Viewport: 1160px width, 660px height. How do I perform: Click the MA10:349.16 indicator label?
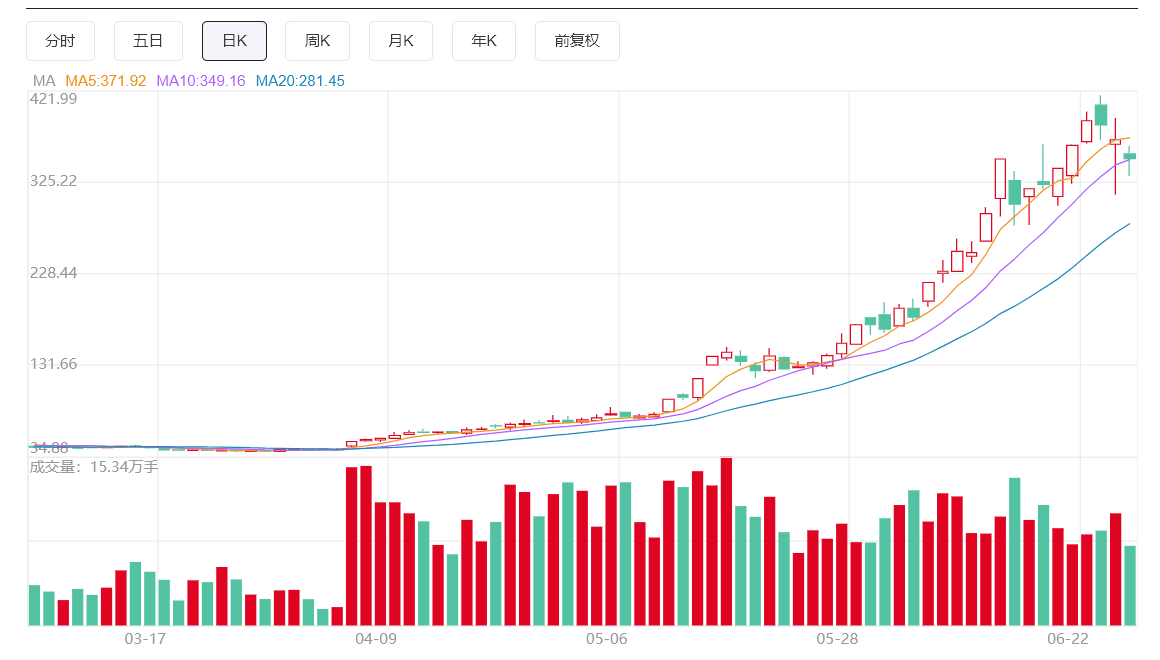coord(200,81)
